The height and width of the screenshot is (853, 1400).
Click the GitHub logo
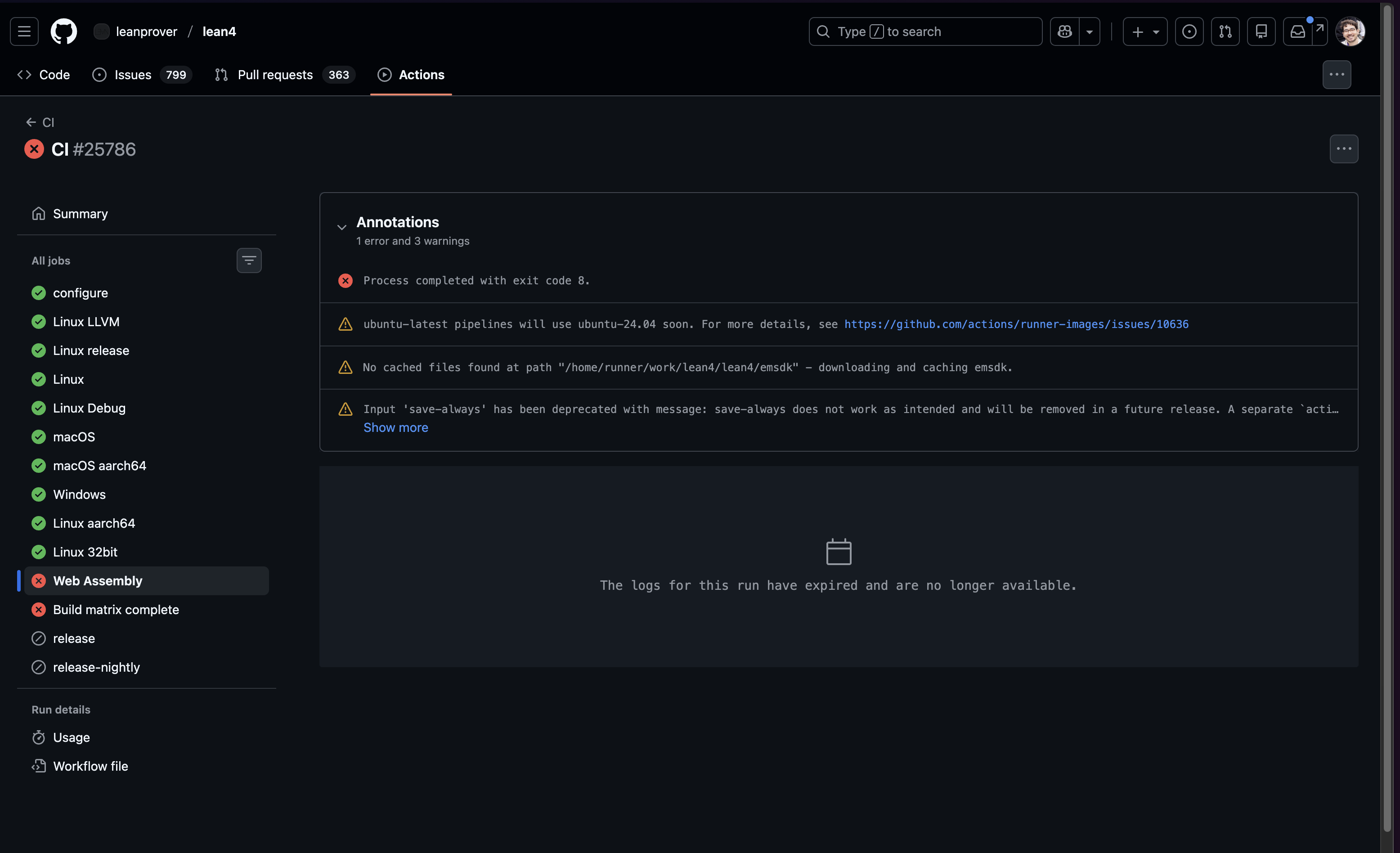pyautogui.click(x=63, y=31)
